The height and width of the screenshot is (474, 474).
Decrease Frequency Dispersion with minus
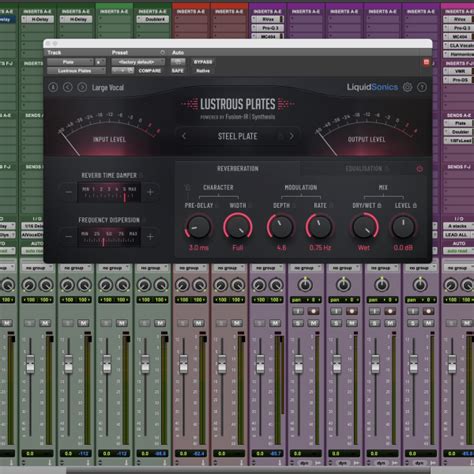(69, 237)
